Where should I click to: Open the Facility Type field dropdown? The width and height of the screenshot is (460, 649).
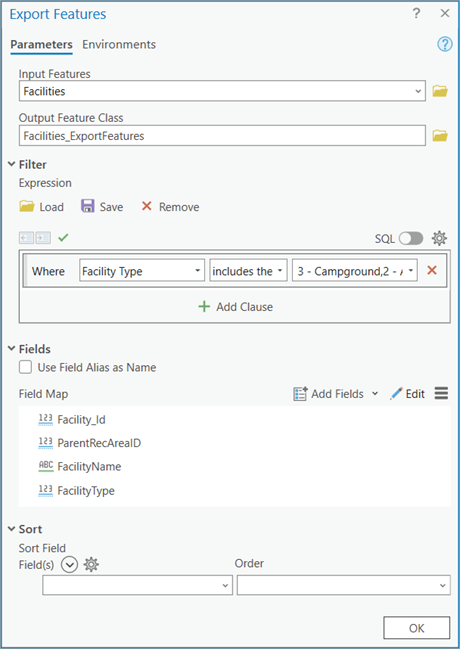click(x=142, y=271)
